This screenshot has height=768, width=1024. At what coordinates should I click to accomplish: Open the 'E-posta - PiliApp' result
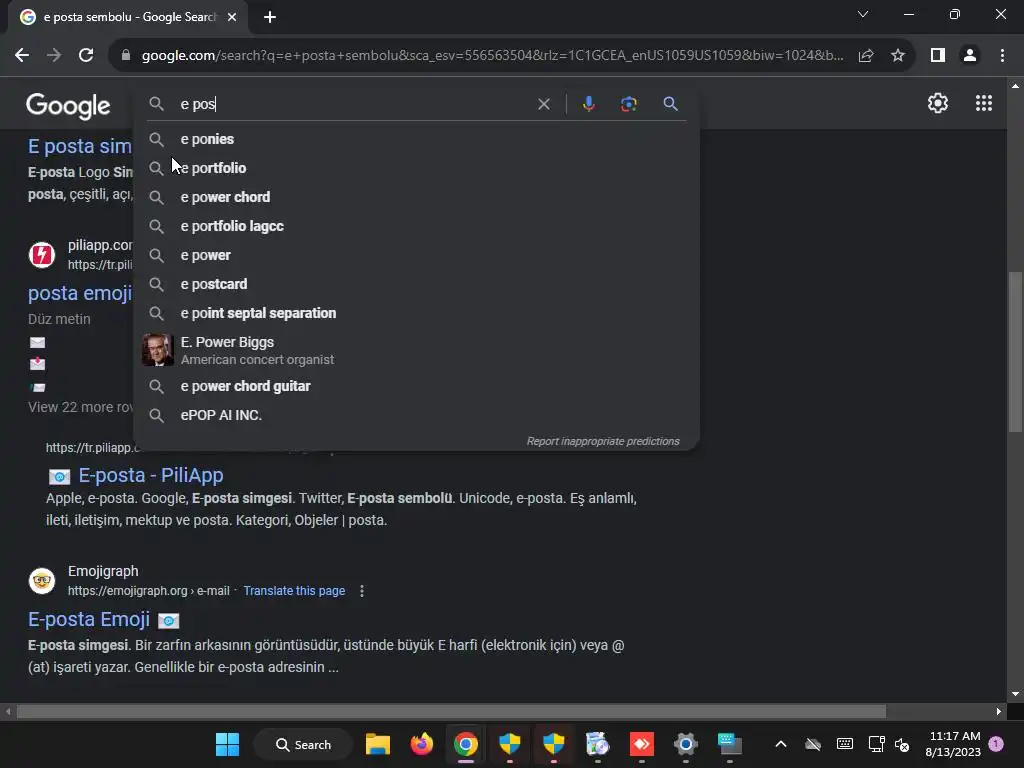151,475
